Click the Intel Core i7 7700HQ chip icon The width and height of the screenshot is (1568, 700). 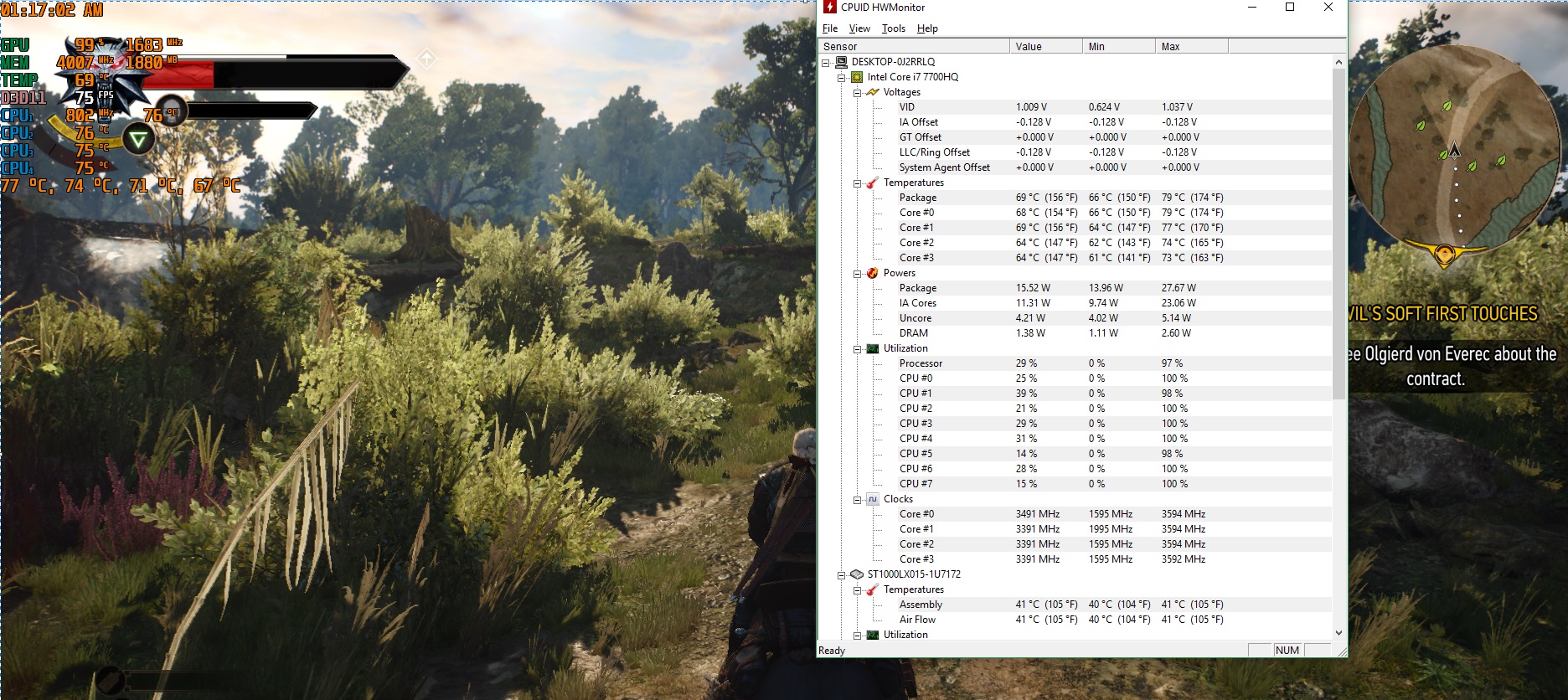click(857, 77)
